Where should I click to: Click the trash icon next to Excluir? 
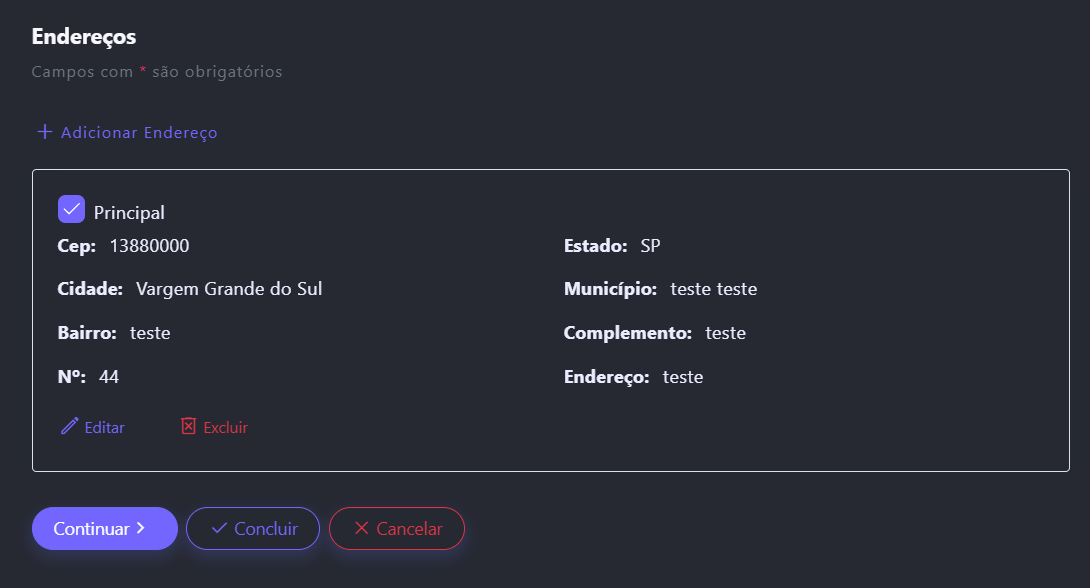click(x=189, y=426)
